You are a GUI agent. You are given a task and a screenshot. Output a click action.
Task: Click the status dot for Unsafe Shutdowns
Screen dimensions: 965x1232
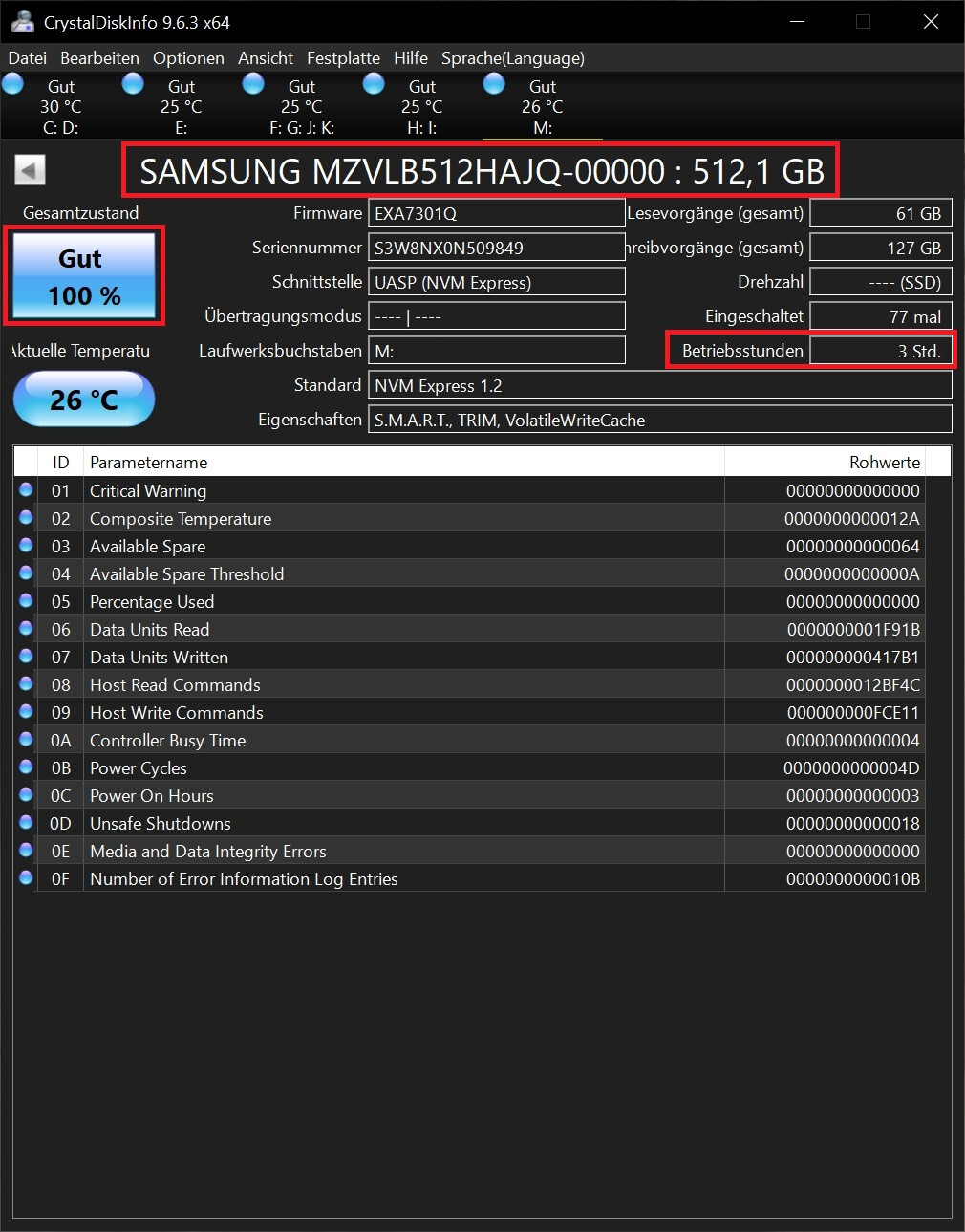coord(26,822)
